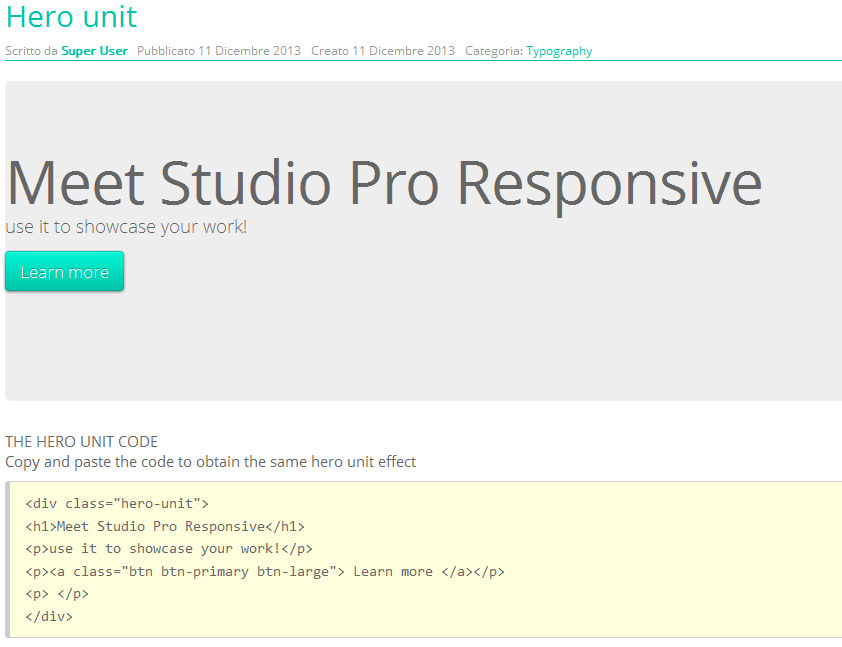This screenshot has height=647, width=842.
Task: Click the Super User author link
Action: 94,51
